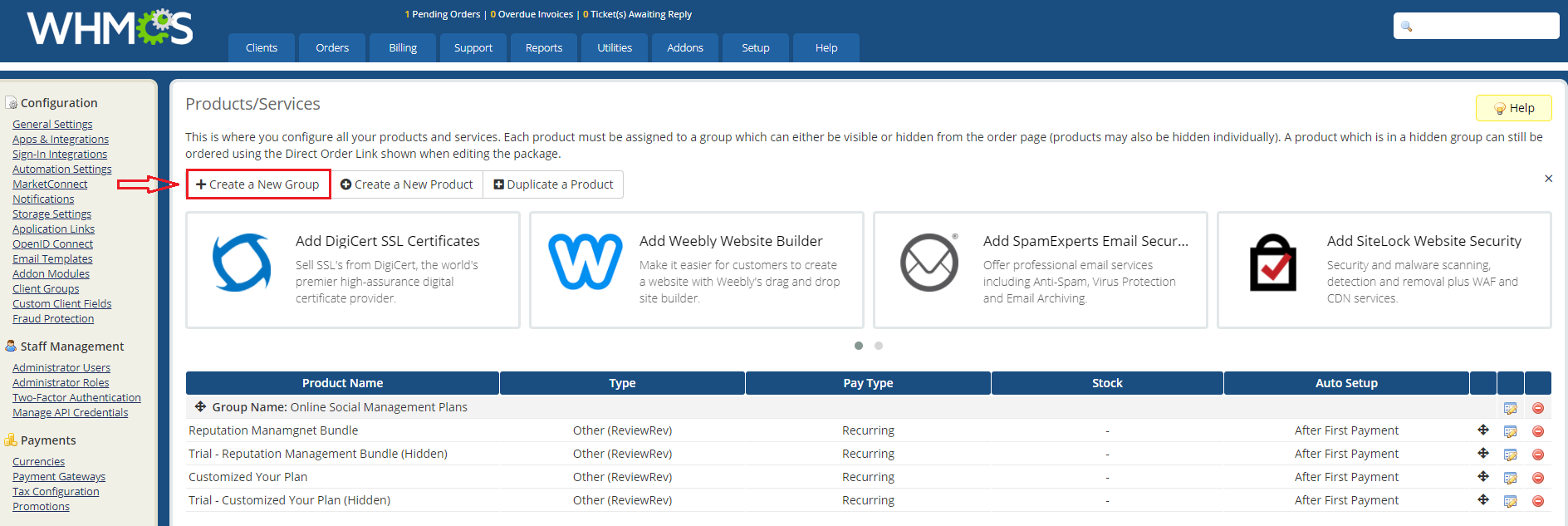The width and height of the screenshot is (1568, 526).
Task: Edit the Reputation Manamgnet Bundle product
Action: pyautogui.click(x=1511, y=431)
